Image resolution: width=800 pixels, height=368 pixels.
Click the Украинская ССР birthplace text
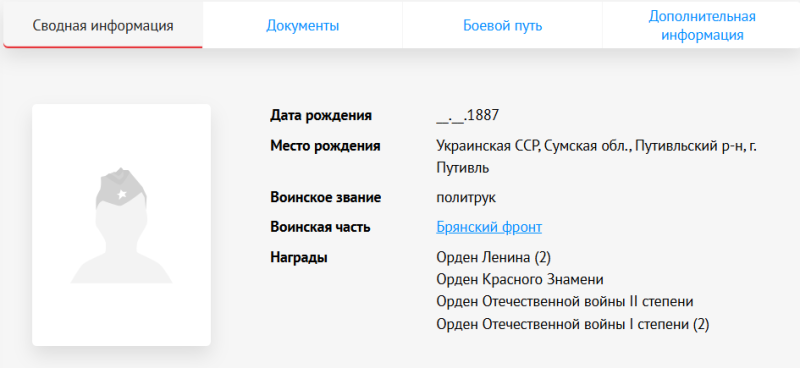[596, 157]
